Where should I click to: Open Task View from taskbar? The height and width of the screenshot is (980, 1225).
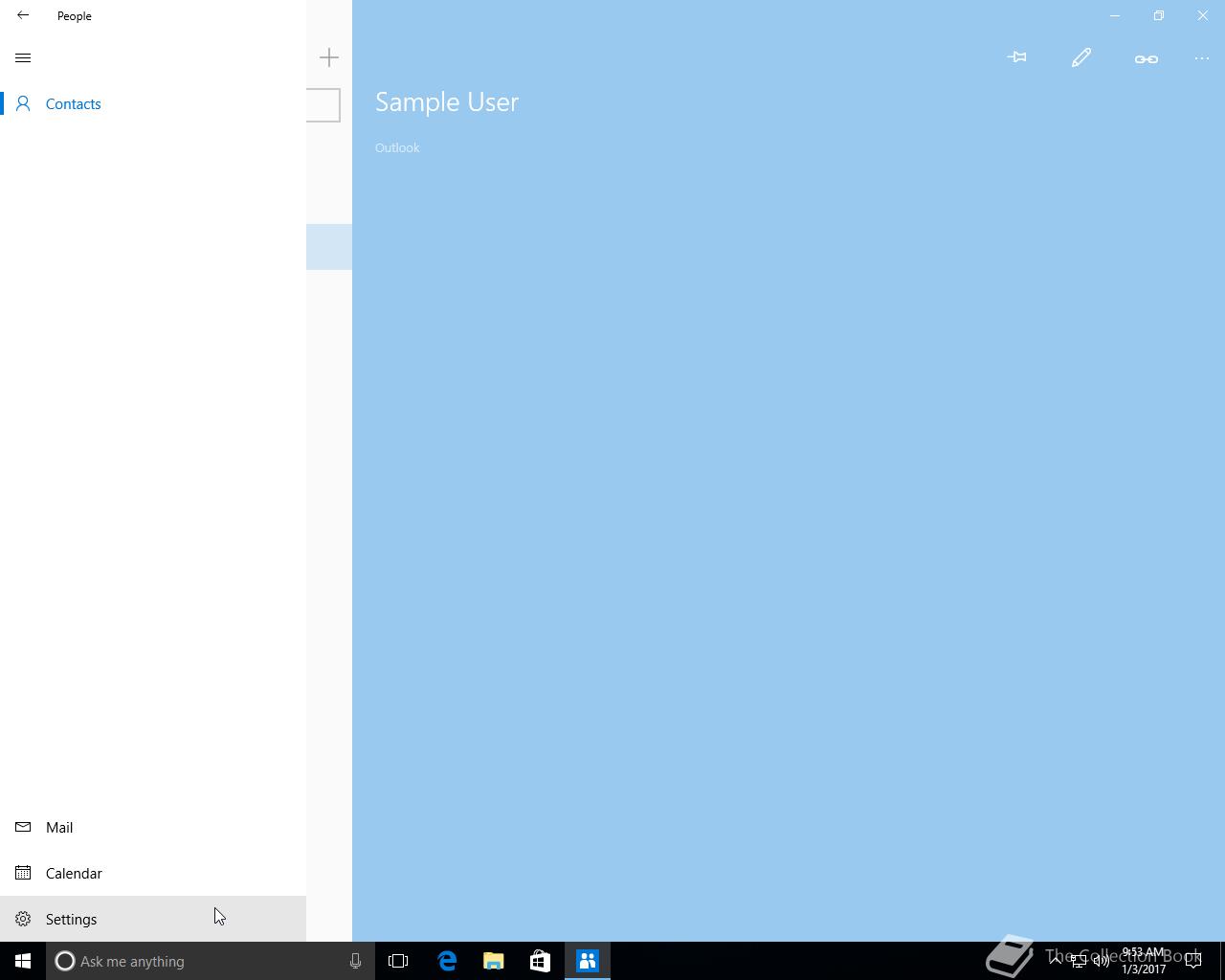pos(398,961)
